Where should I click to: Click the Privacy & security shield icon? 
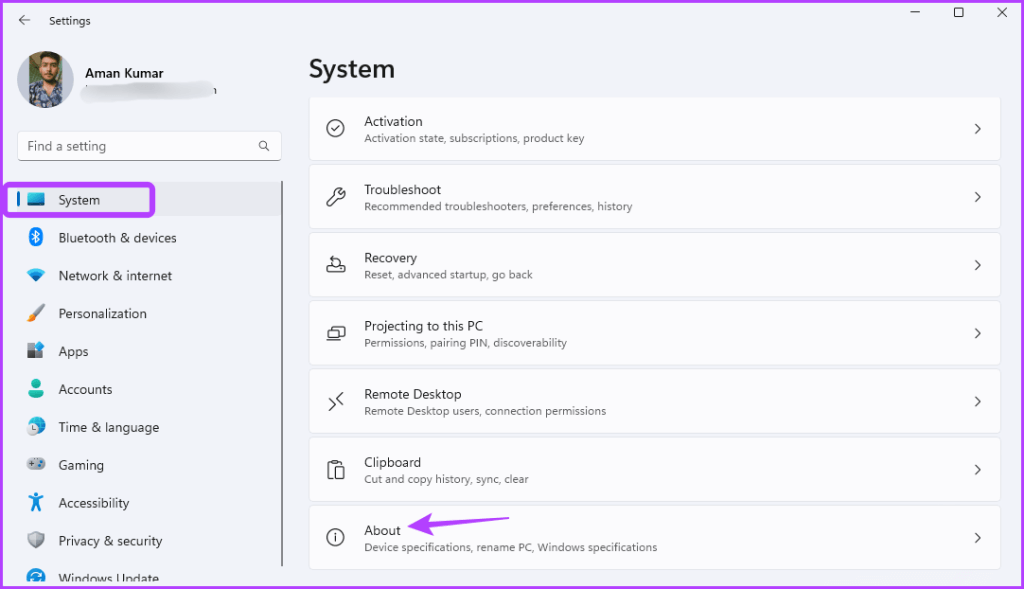click(x=36, y=540)
